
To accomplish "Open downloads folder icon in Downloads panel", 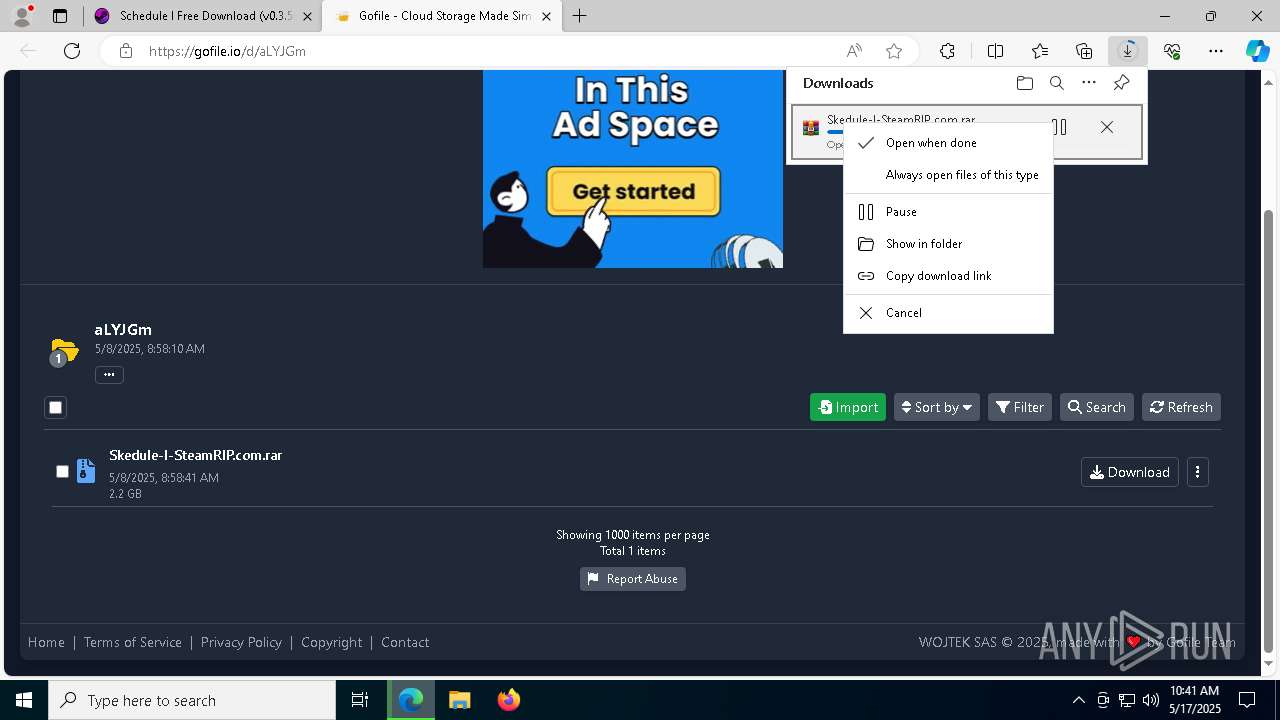I will 1024,83.
